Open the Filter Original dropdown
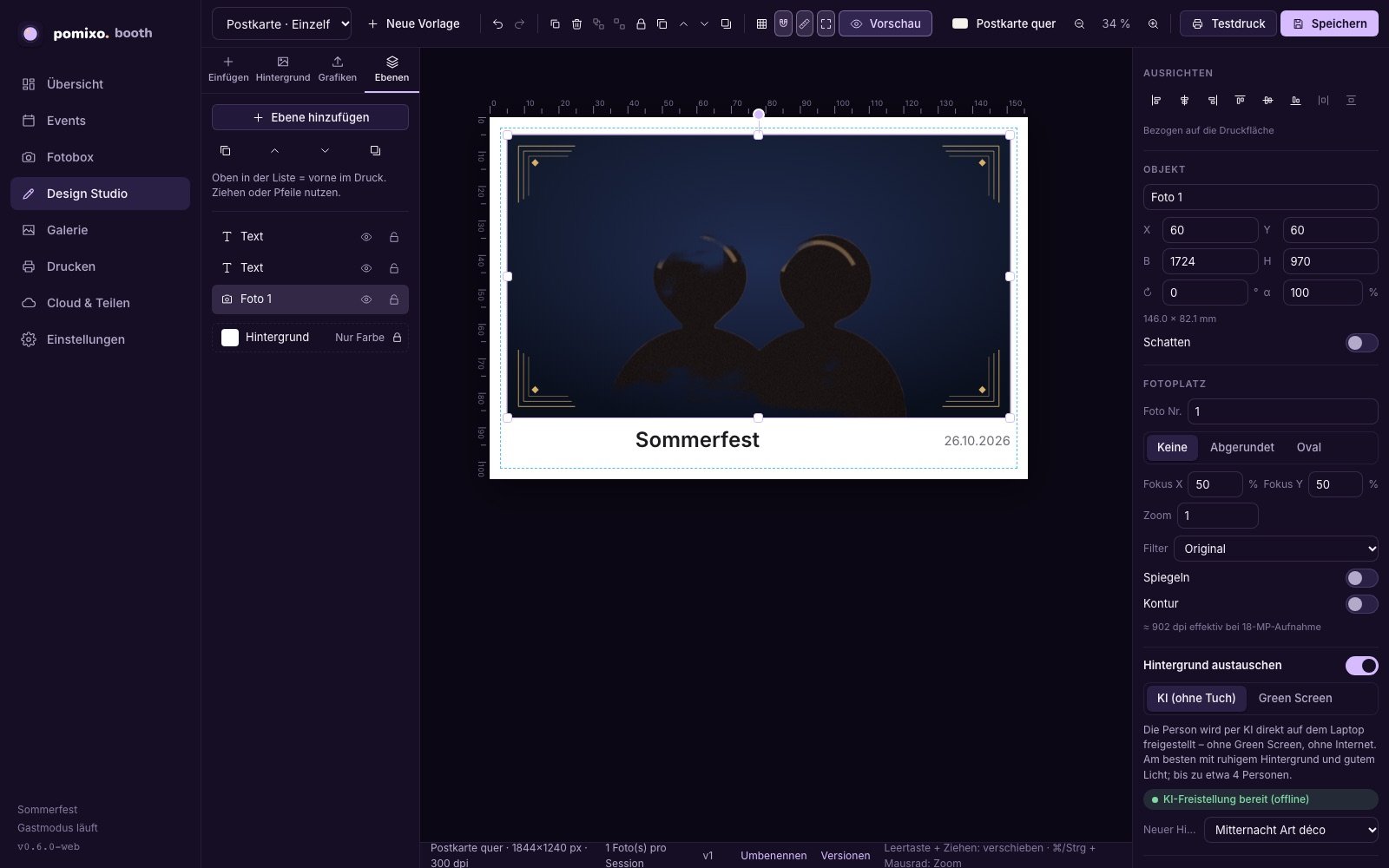The image size is (1389, 868). coord(1276,549)
